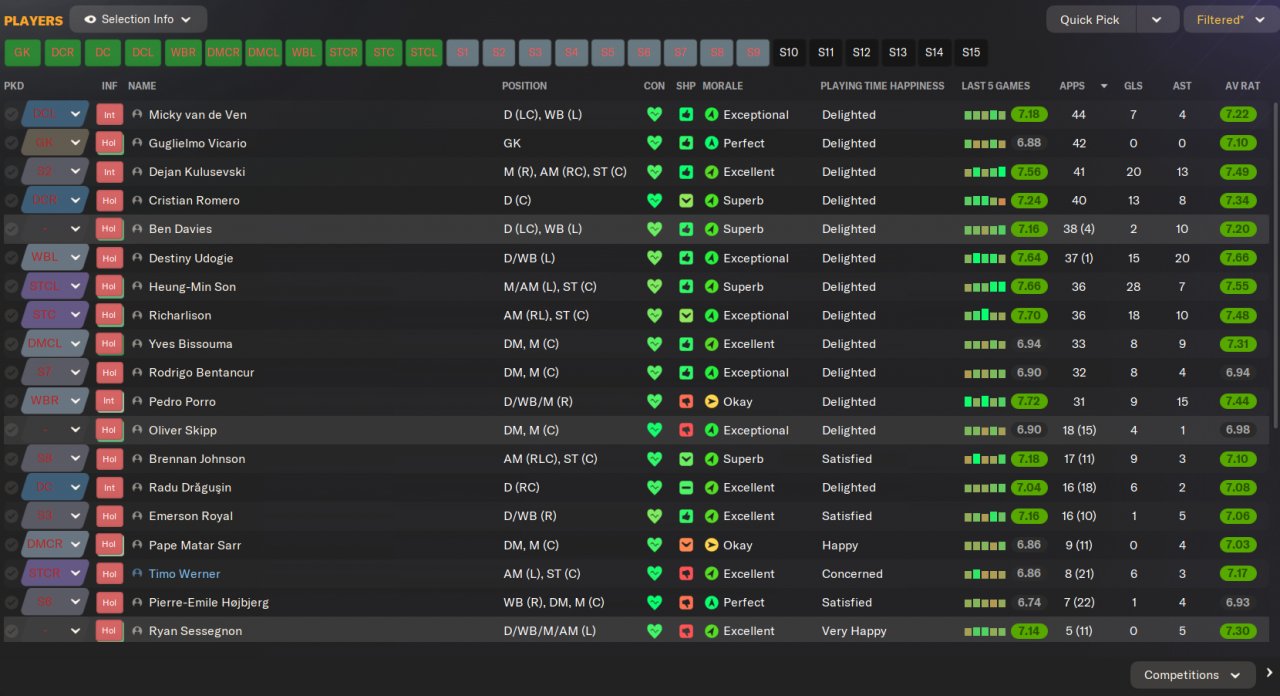The height and width of the screenshot is (696, 1280).
Task: Open the position dropdown for Ryan Sessegnon
Action: pos(55,631)
